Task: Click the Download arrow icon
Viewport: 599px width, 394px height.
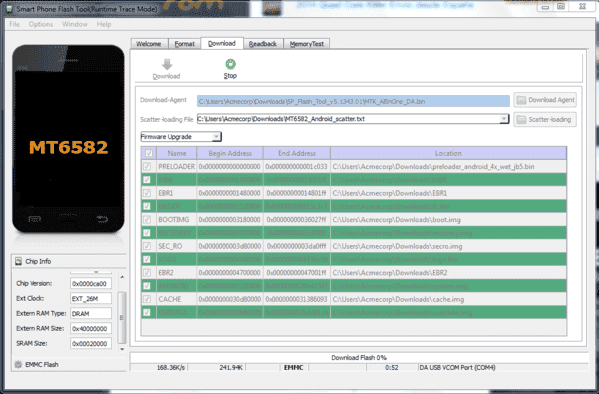Action: click(x=167, y=64)
